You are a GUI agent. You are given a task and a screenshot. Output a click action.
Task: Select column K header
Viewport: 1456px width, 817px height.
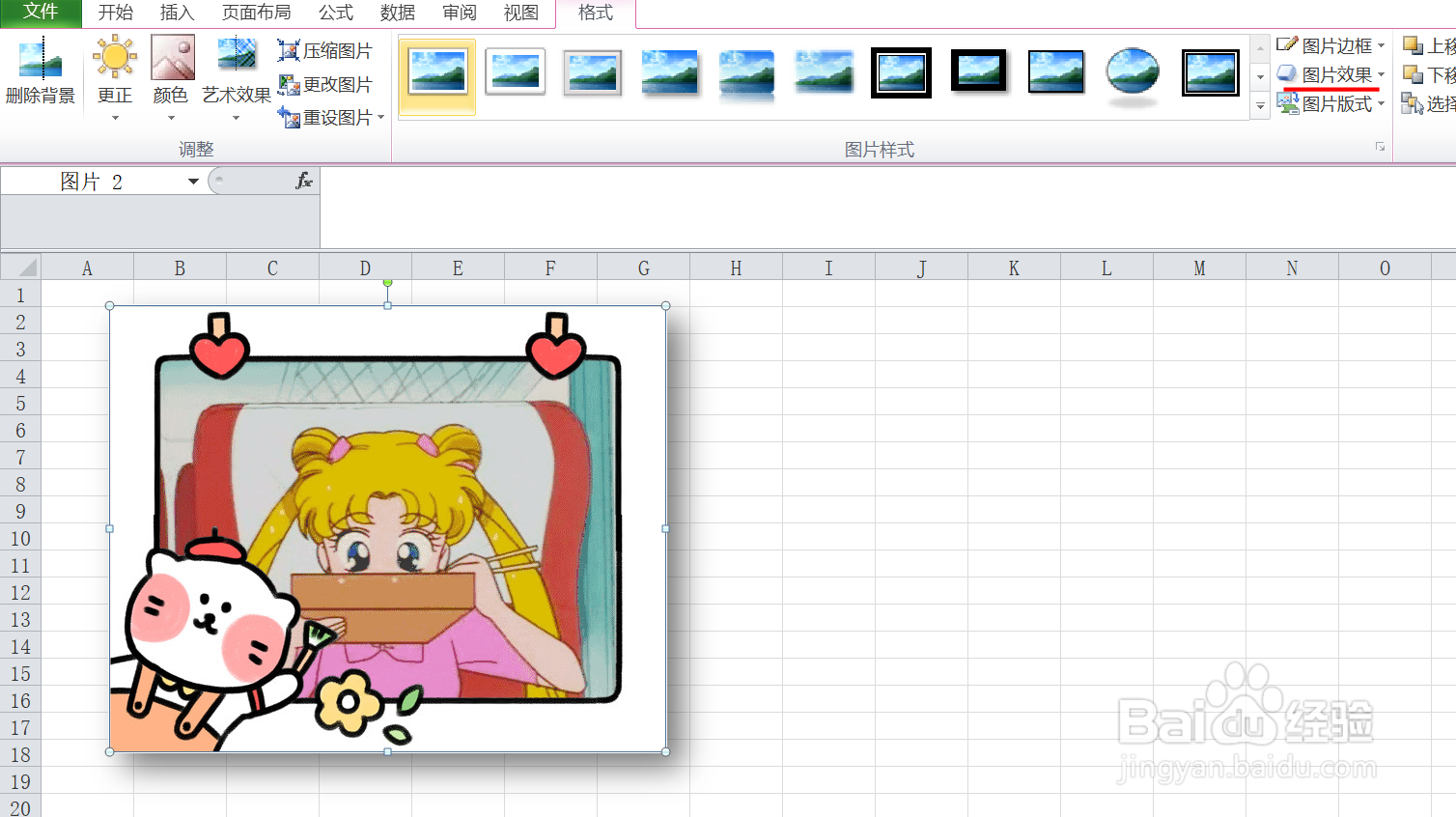[x=1014, y=268]
